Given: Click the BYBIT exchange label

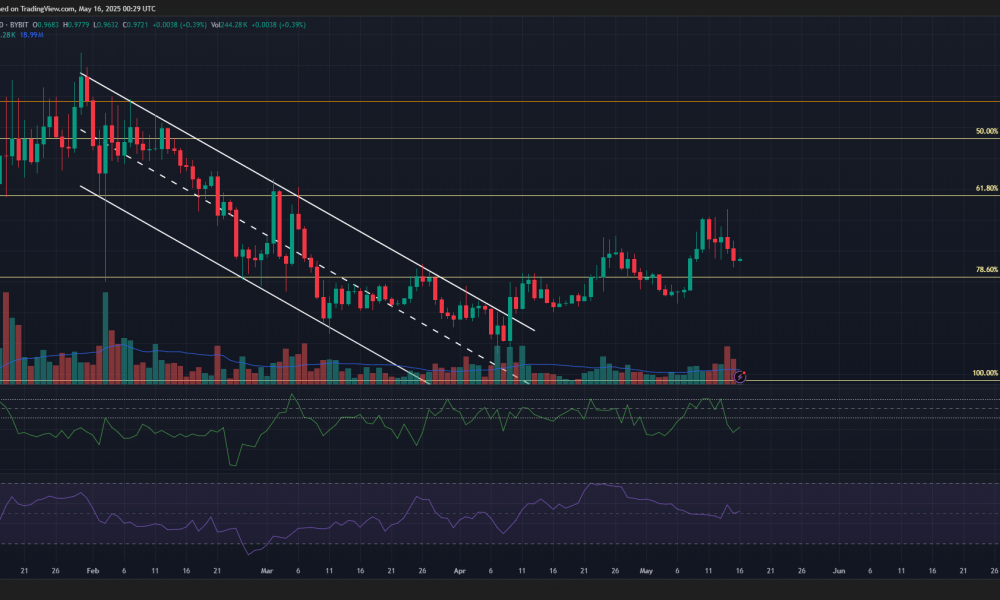Looking at the screenshot, I should click(x=19, y=25).
